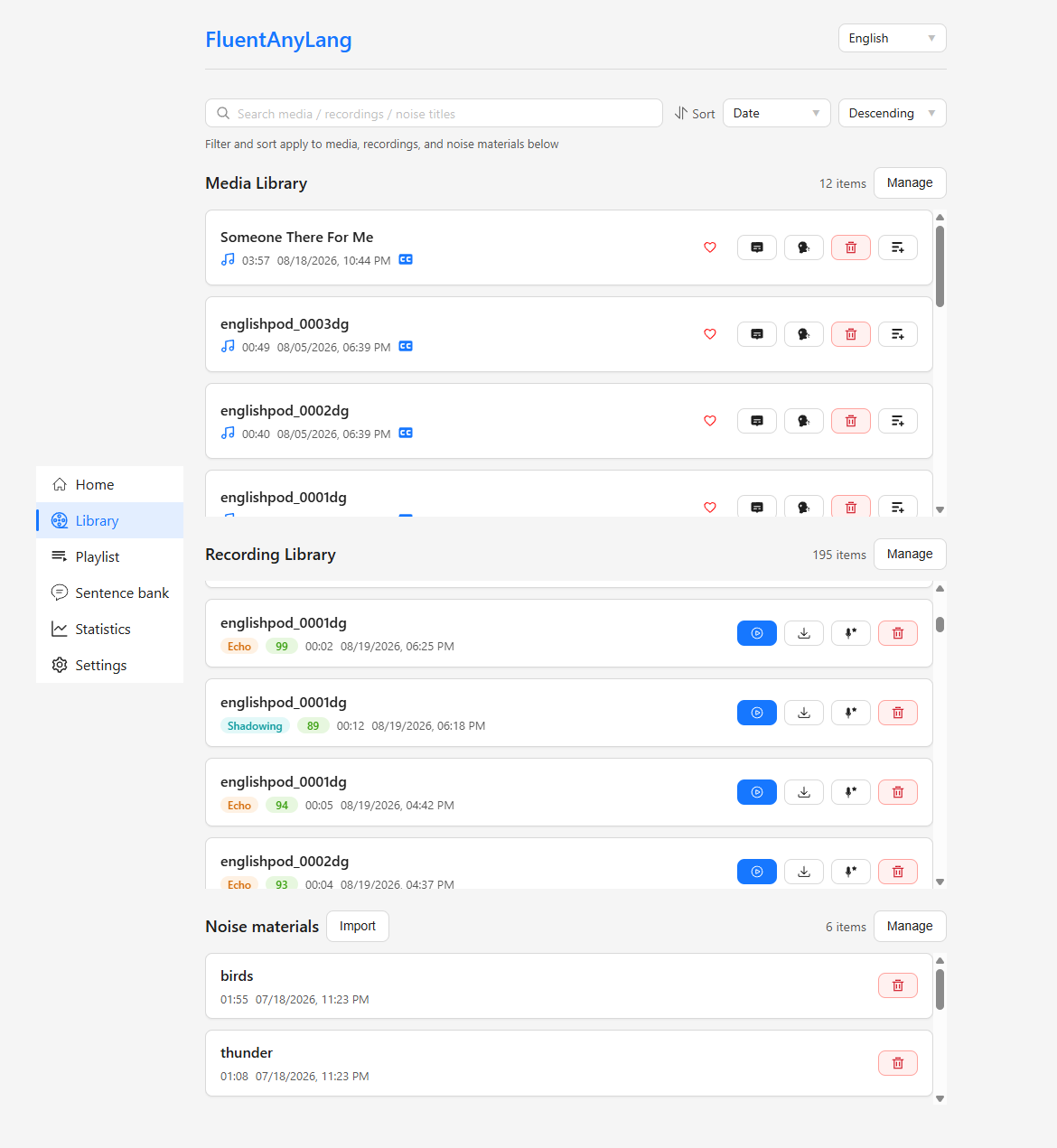Click the CC badge on Someone There For Me
1057x1148 pixels.
pyautogui.click(x=406, y=259)
